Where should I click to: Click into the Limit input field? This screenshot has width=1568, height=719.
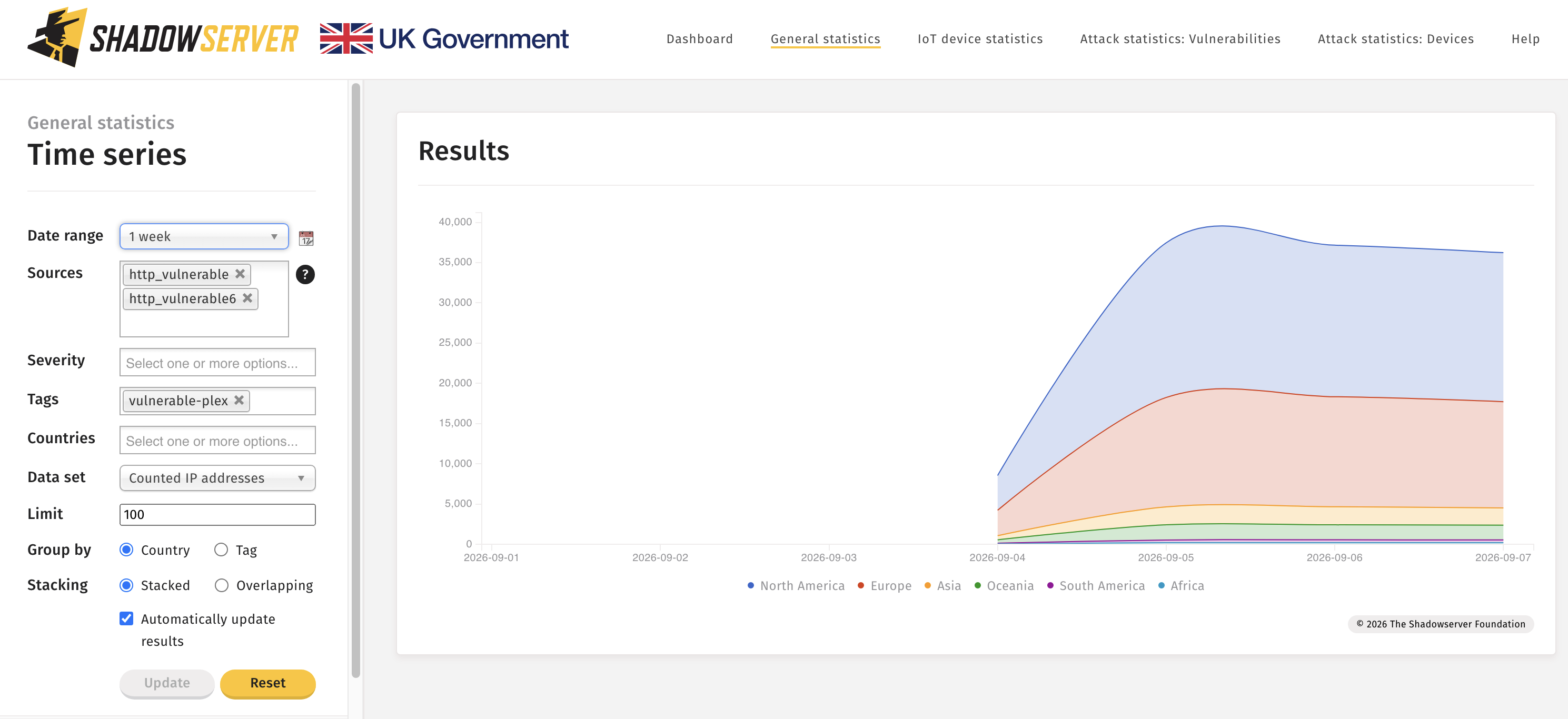(x=217, y=515)
